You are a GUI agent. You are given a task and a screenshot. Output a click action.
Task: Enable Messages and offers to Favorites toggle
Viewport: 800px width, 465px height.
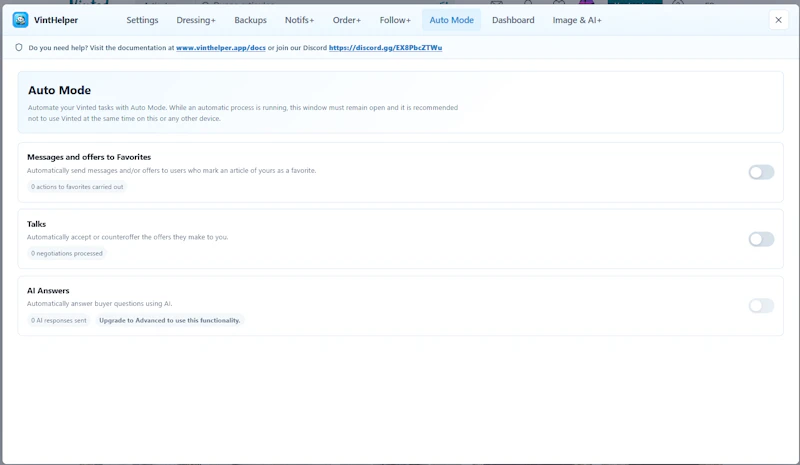(761, 173)
